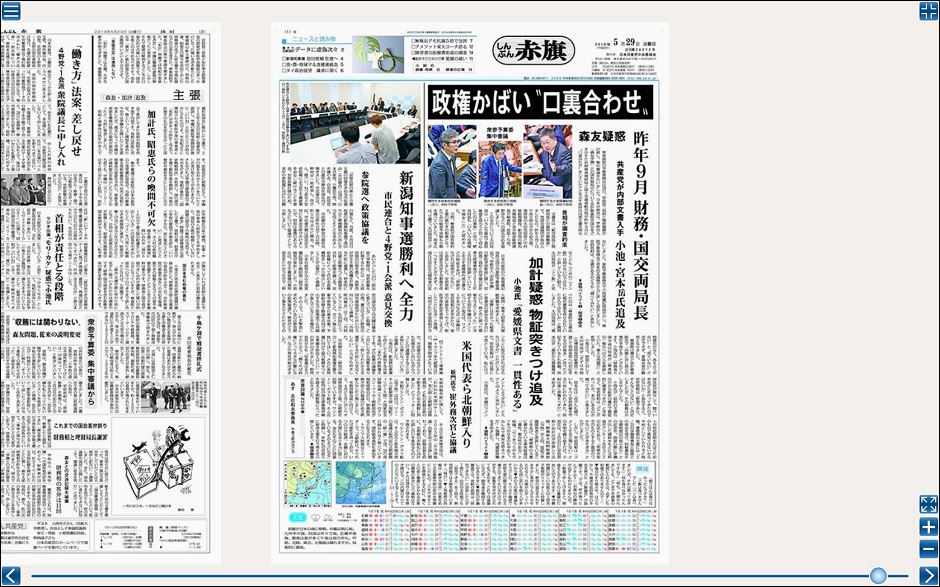
Task: Zoom in with the plus button
Action: point(928,527)
